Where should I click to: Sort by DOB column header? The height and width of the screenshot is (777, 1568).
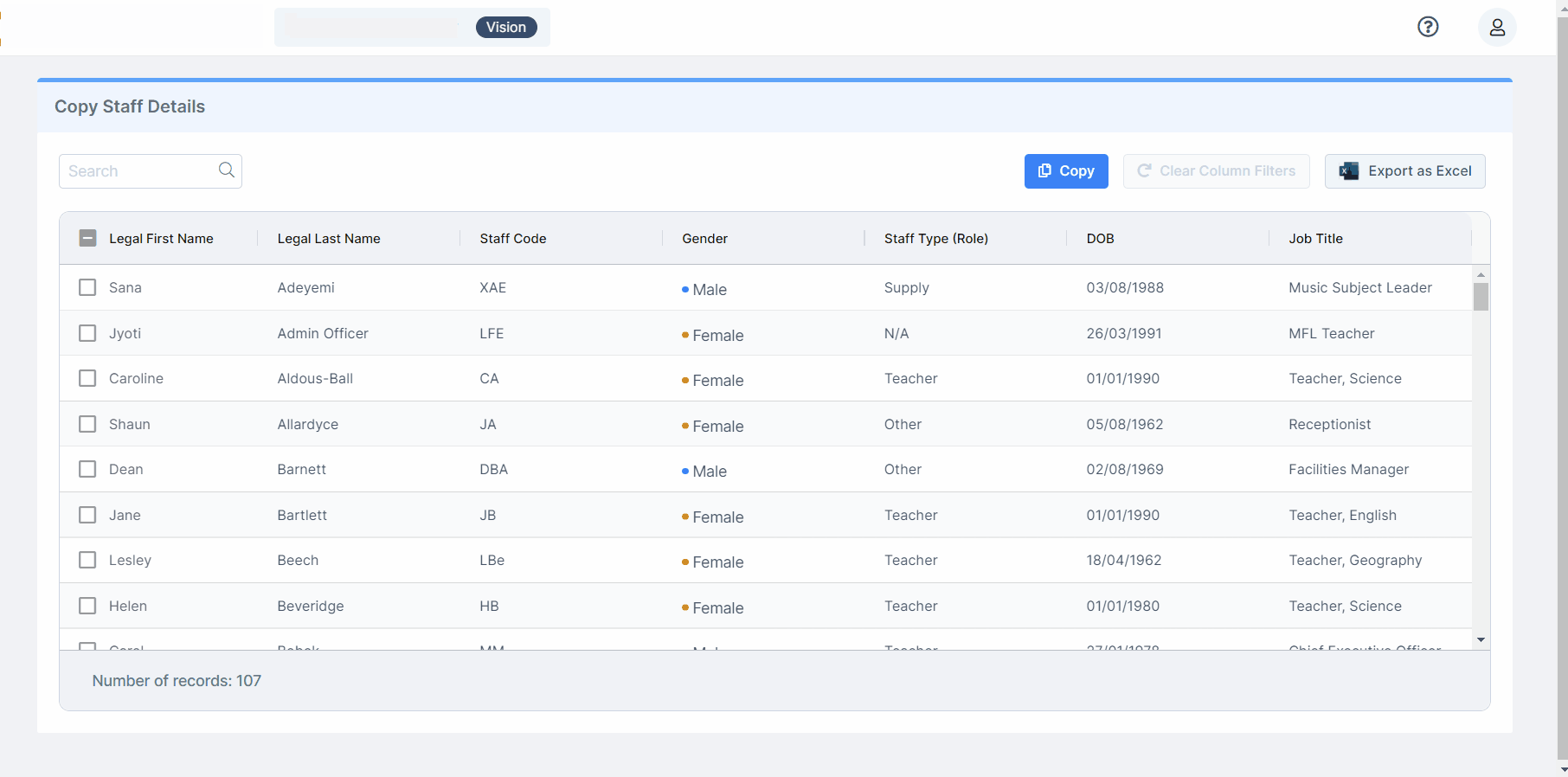pos(1101,239)
